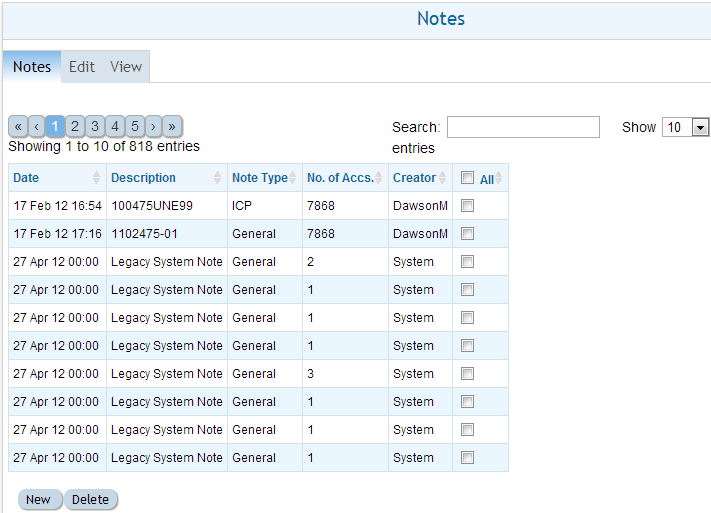Go to next page arrow
The width and height of the screenshot is (711, 513).
(x=153, y=127)
